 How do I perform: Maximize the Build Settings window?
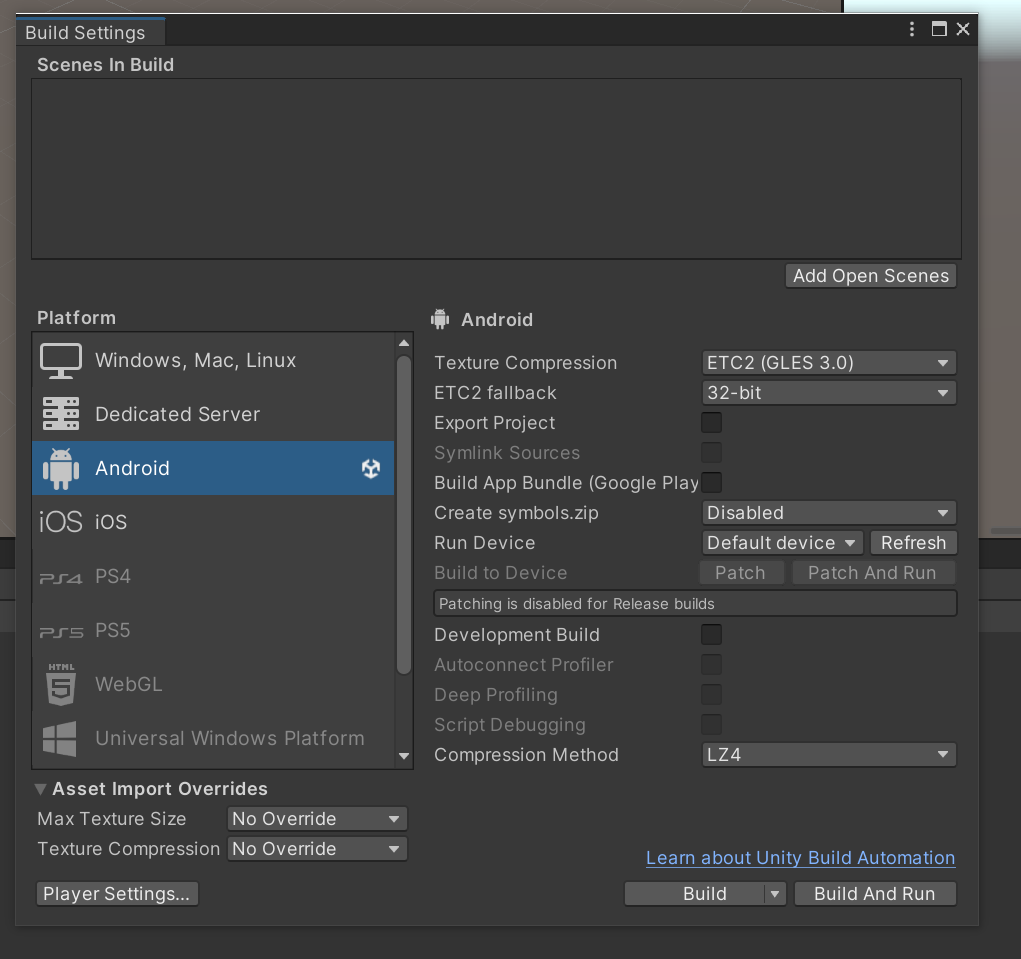click(939, 29)
